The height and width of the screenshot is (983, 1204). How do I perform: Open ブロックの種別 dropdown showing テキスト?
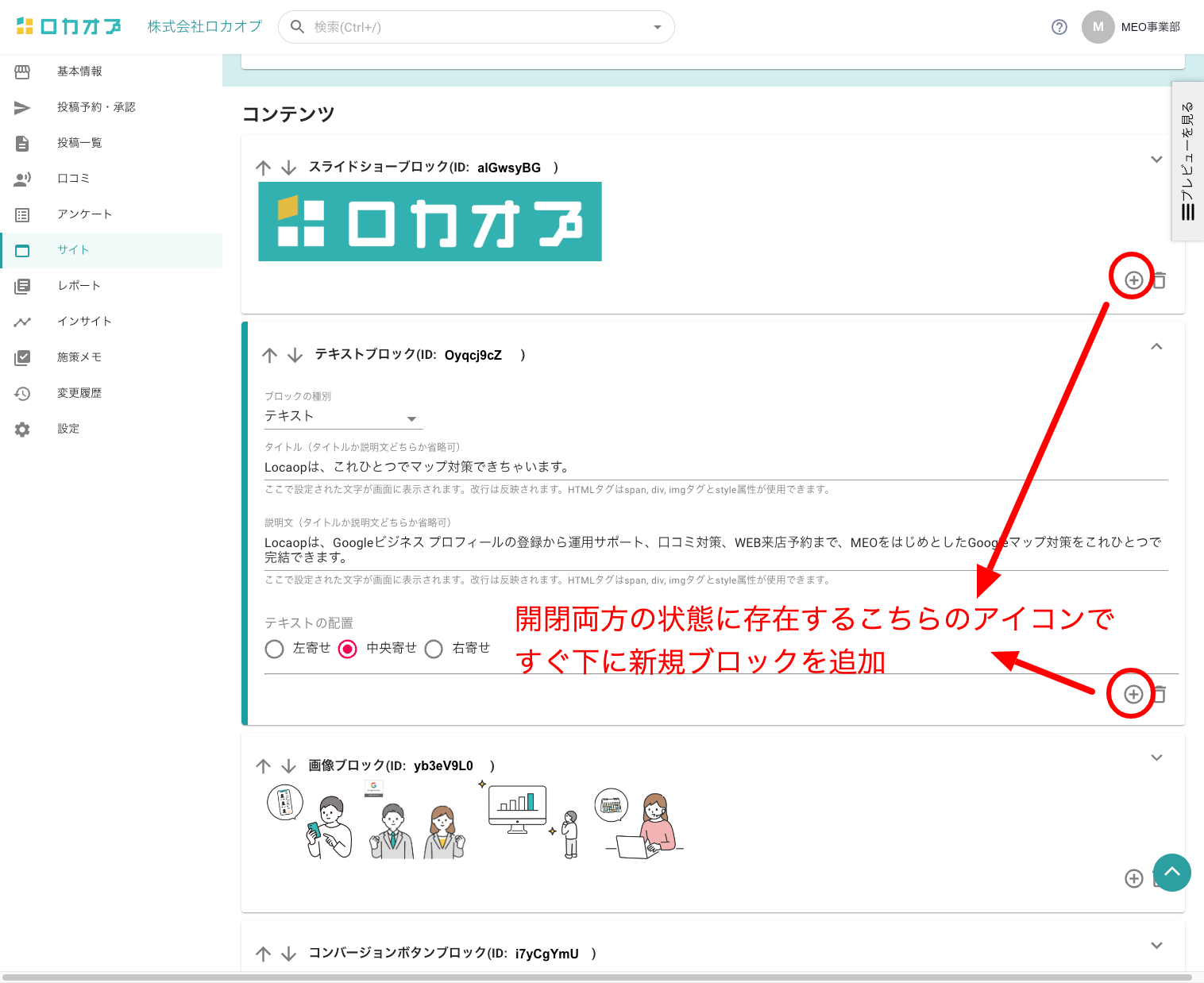point(343,417)
